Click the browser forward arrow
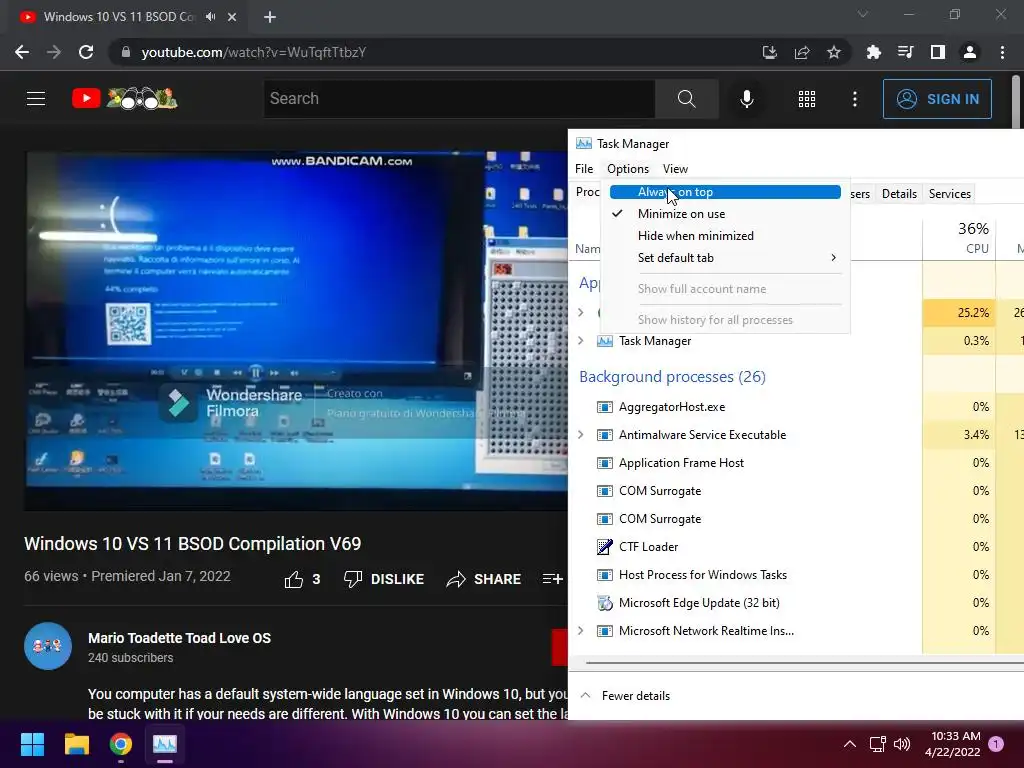1024x768 pixels. click(x=54, y=52)
